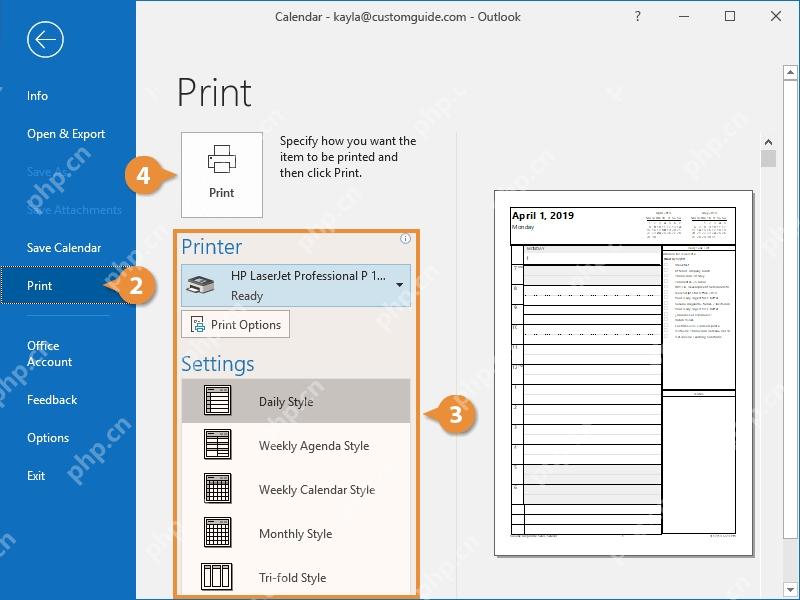This screenshot has width=800, height=600.
Task: Open the Open & Export page
Action: (66, 134)
